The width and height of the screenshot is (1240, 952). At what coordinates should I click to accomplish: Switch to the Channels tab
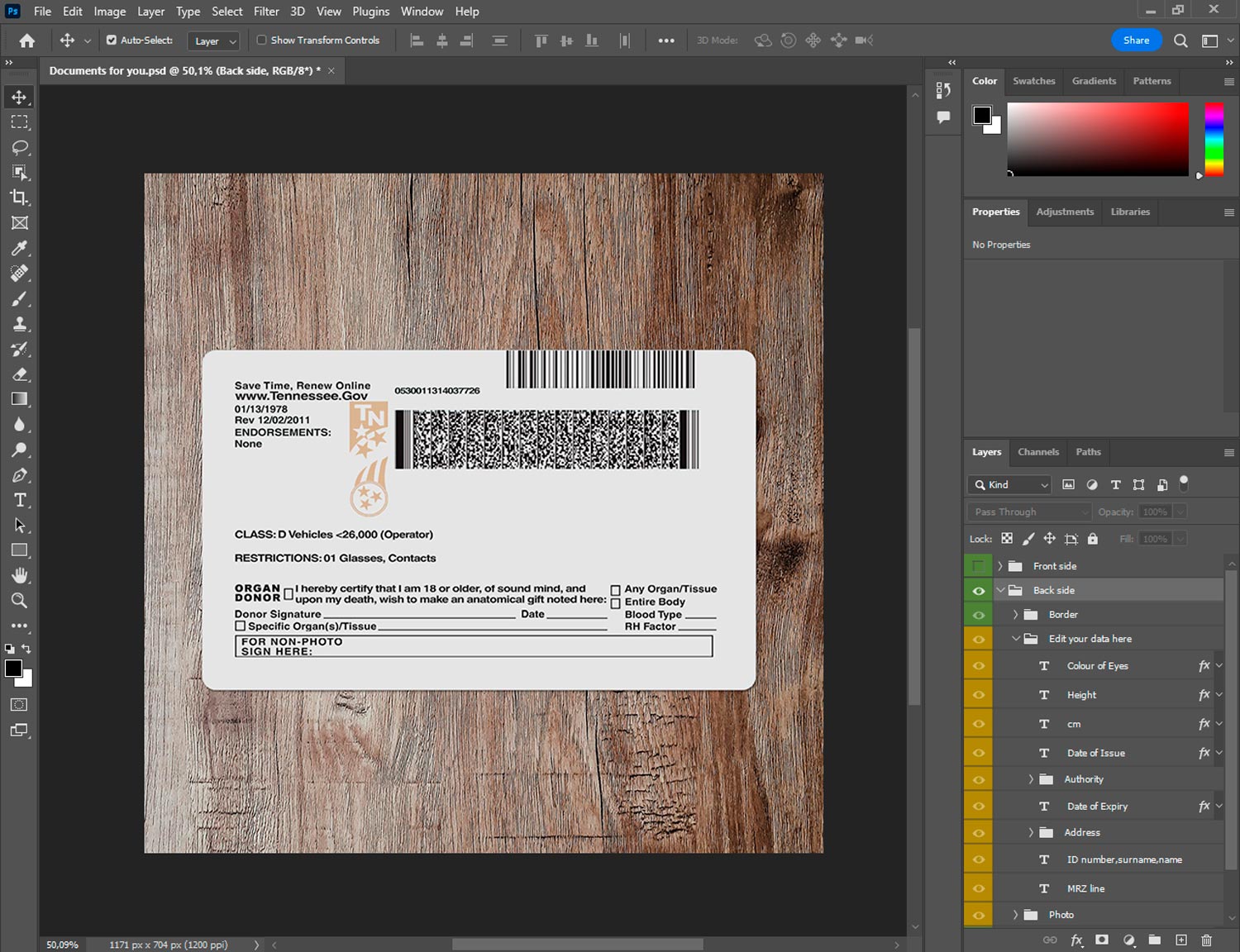[1037, 452]
